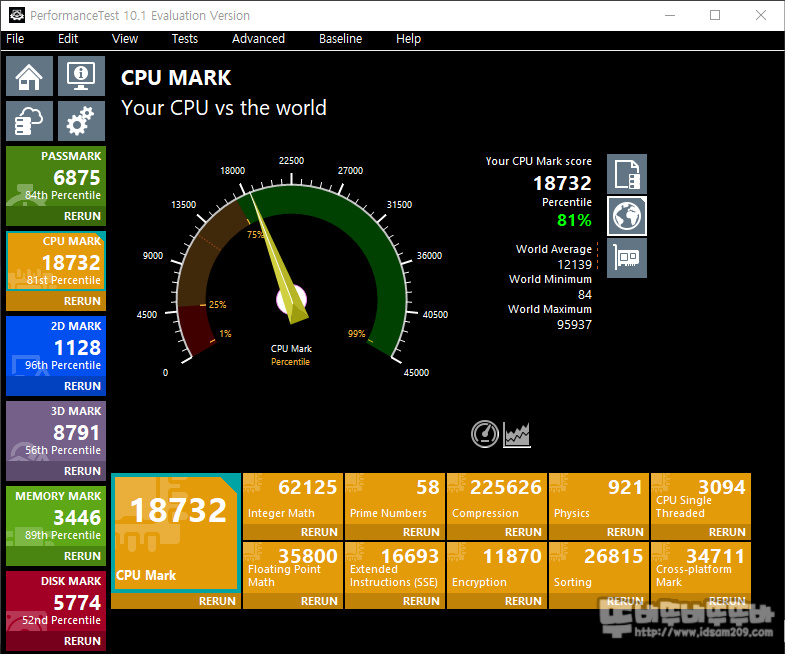Select the Floating Point Math 35800 tile
Viewport: 785px width, 654px height.
[293, 567]
